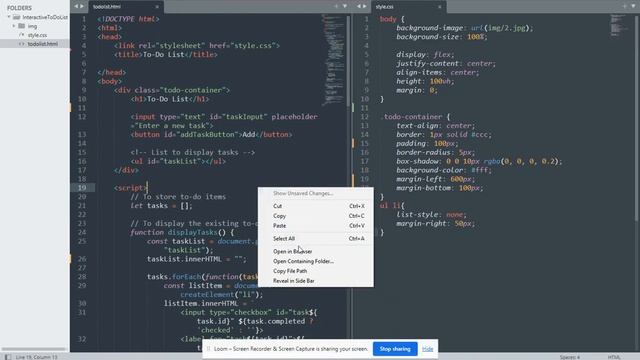Click 'taskList.innerHTML' on line 26
The height and width of the screenshot is (360, 640).
(184, 259)
